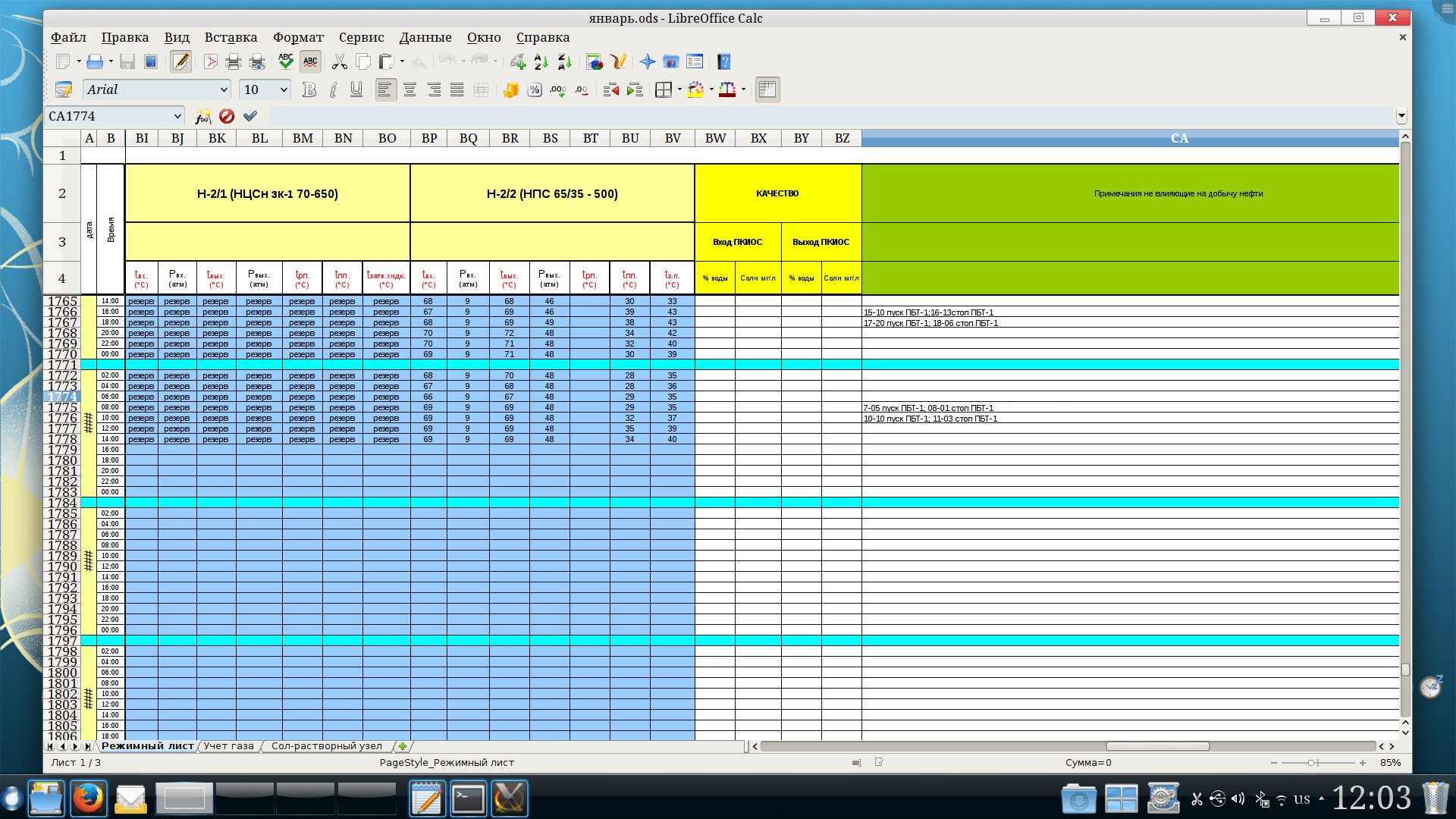Viewport: 1456px width, 819px height.
Task: Launch Firefox from the taskbar
Action: pos(89,799)
